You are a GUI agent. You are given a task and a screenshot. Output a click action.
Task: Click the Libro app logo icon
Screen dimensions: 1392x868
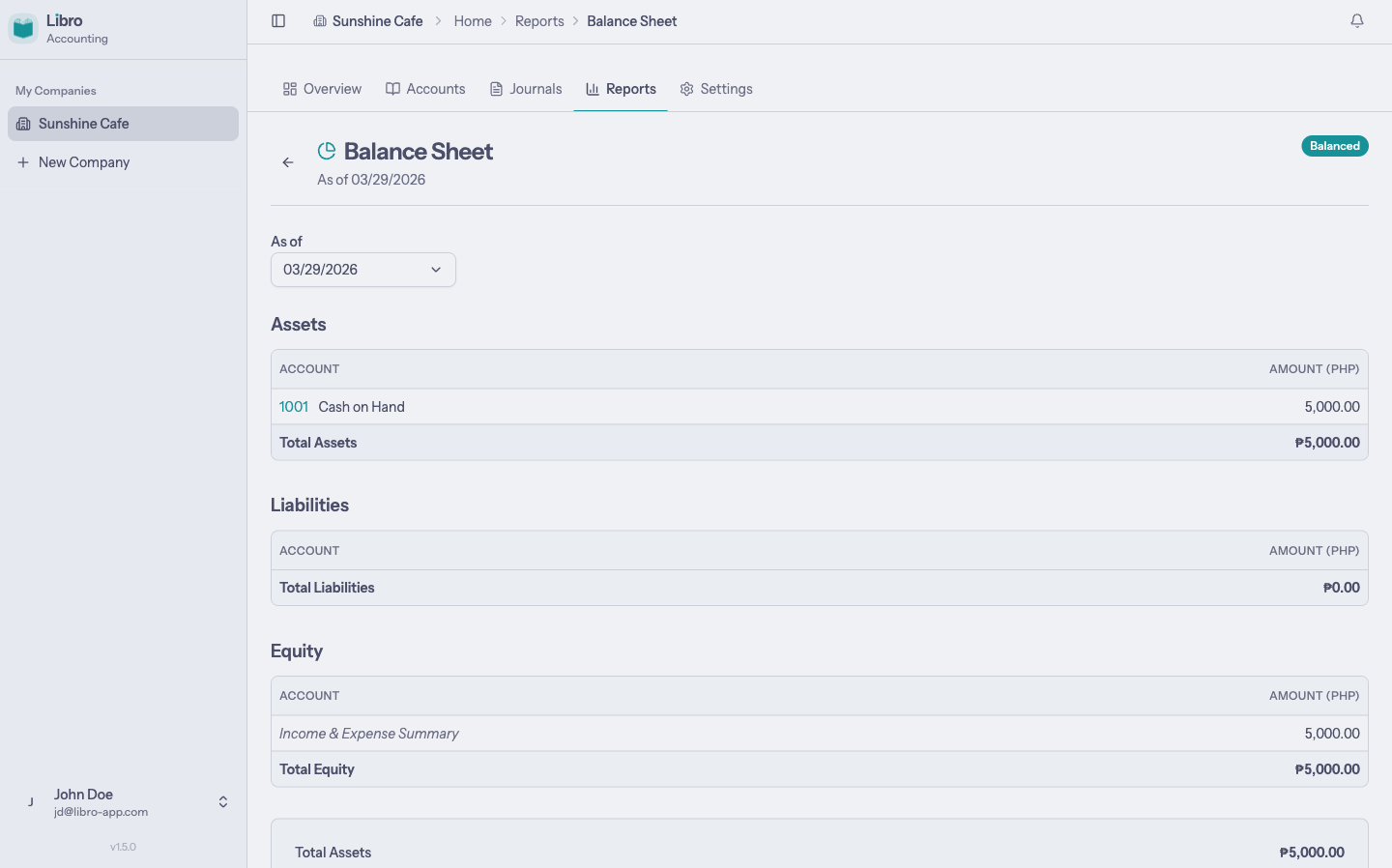(x=22, y=27)
